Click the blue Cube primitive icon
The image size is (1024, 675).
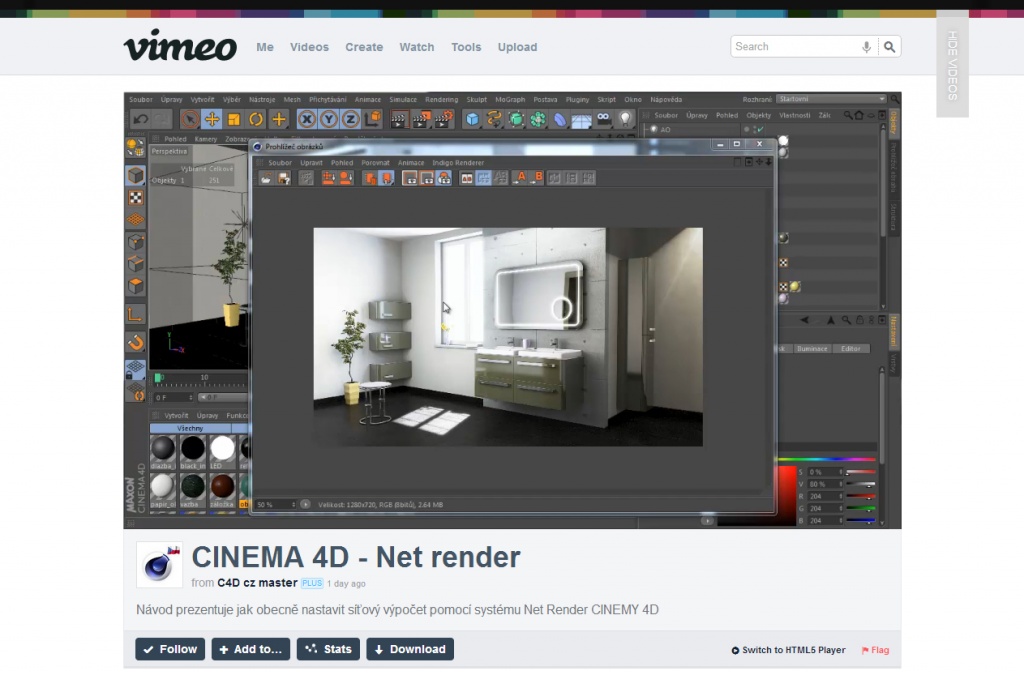coord(472,119)
